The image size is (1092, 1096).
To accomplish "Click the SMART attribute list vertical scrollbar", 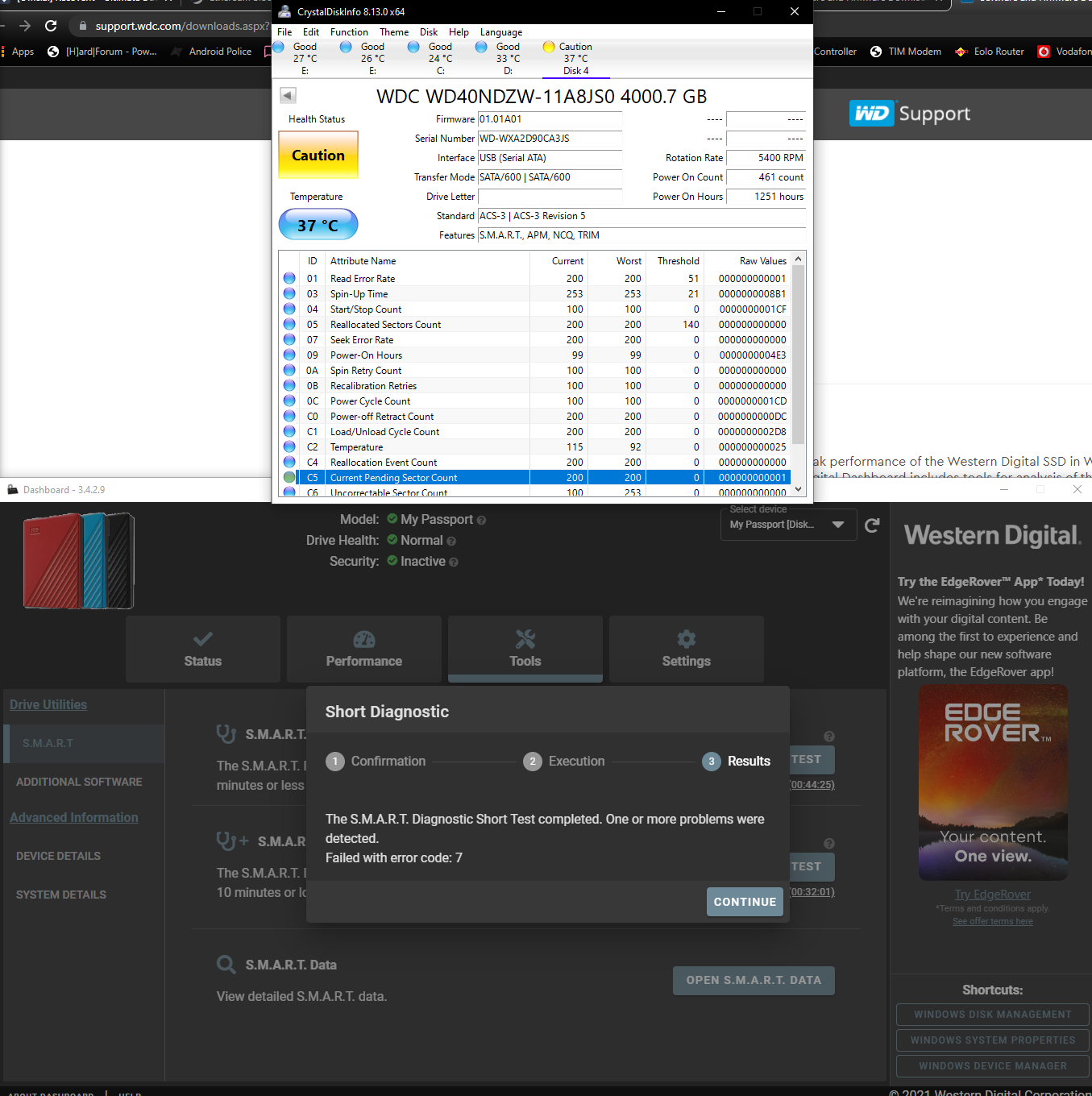I will pos(799,355).
